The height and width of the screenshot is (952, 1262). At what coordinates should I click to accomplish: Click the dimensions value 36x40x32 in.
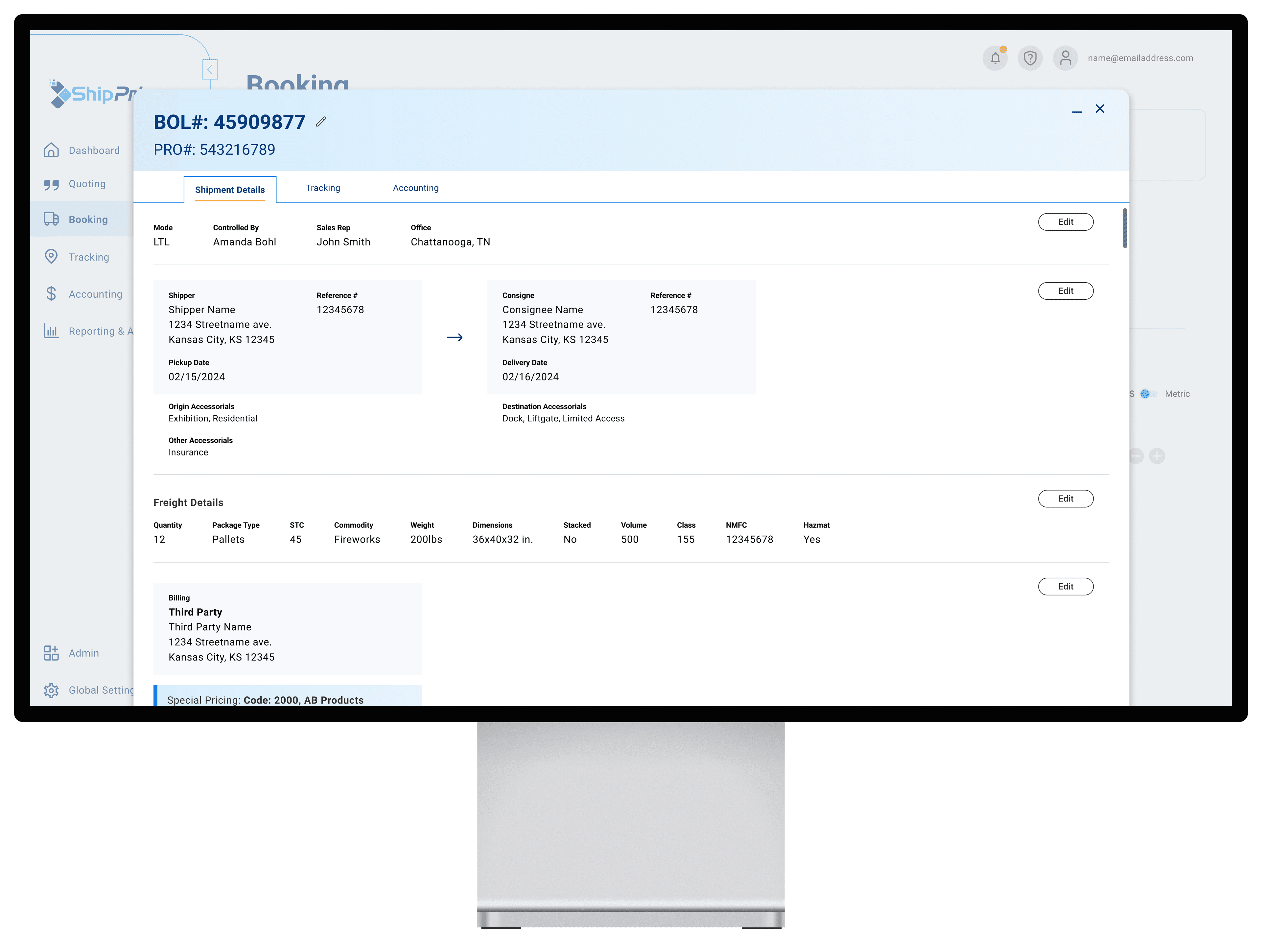coord(502,540)
